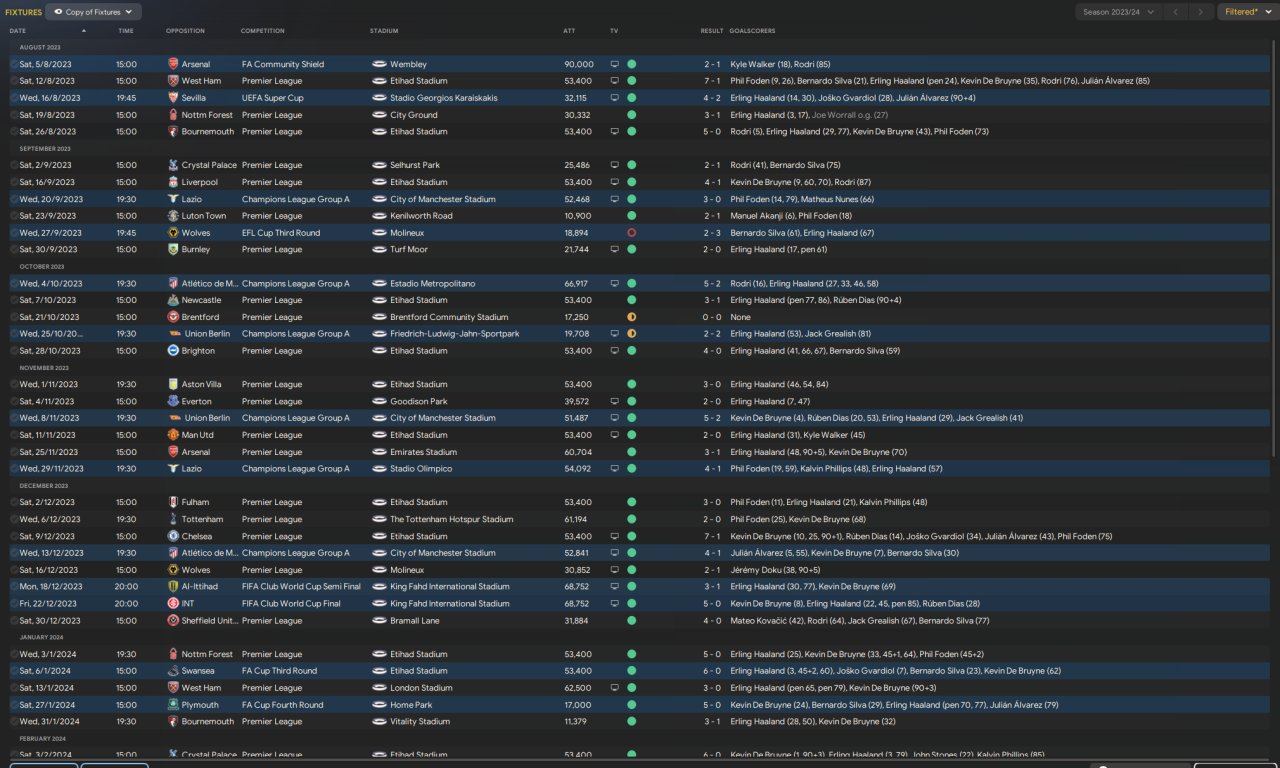
Task: Click the red loss indicator on the Wolves EFL Cup row
Action: 632,233
